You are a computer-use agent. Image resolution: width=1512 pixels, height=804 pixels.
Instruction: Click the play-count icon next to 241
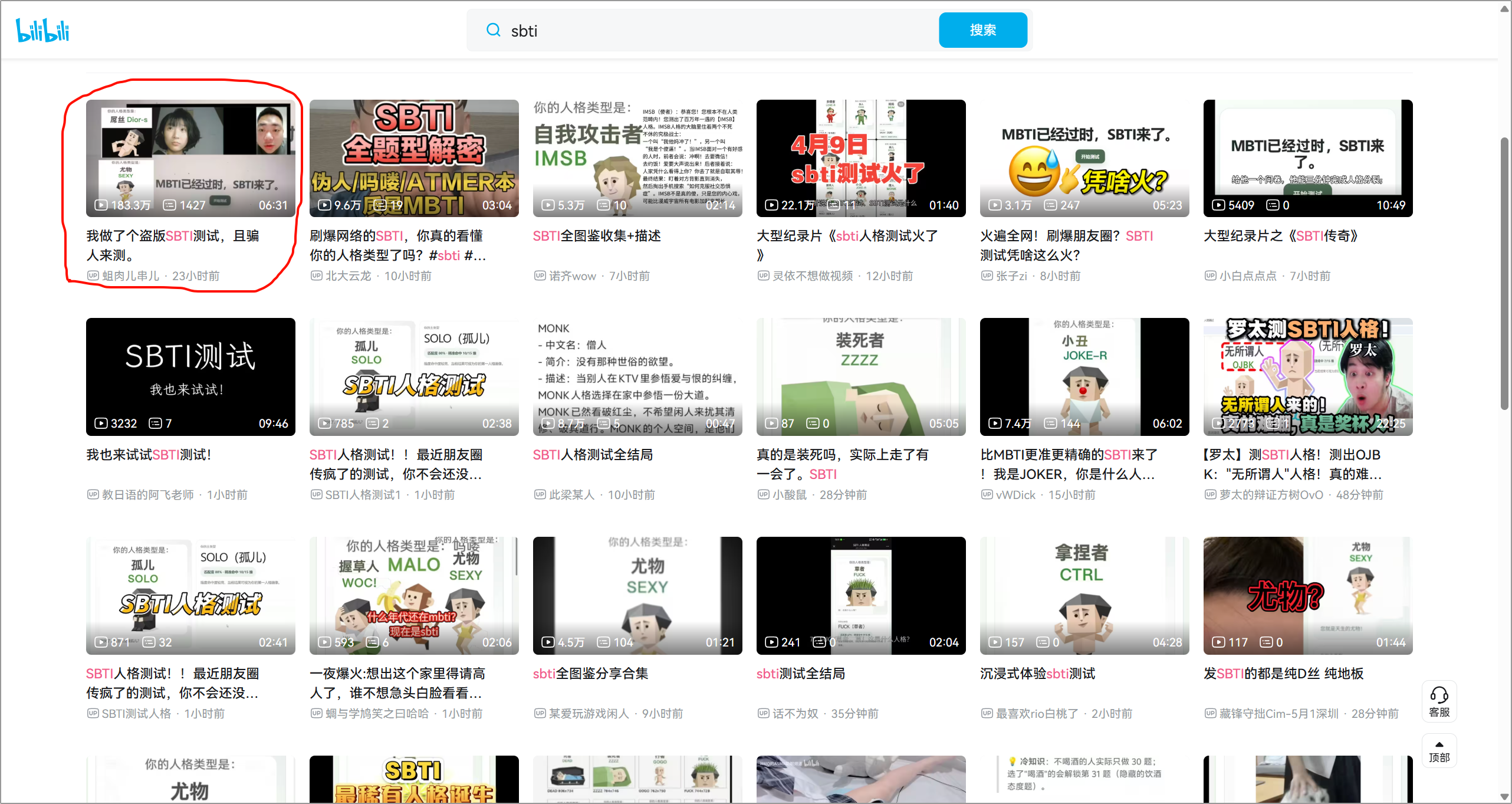771,642
